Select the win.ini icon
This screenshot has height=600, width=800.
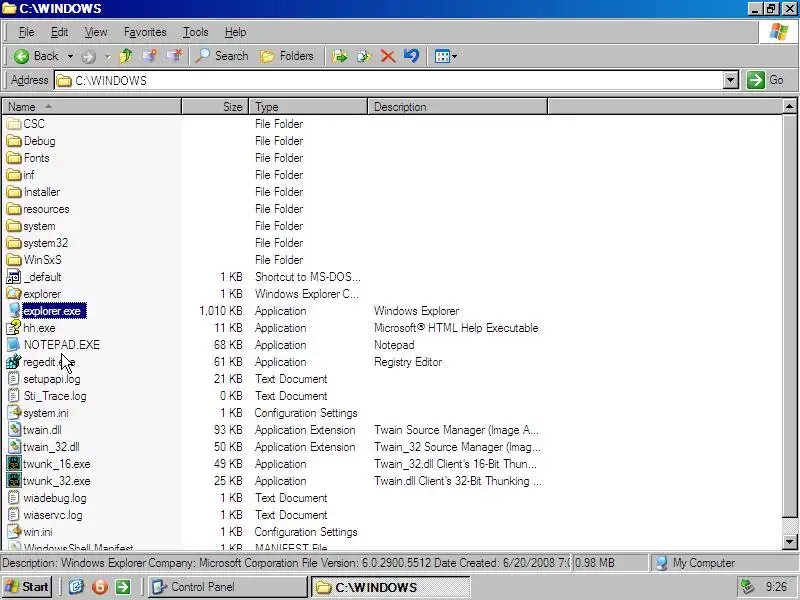coord(14,532)
